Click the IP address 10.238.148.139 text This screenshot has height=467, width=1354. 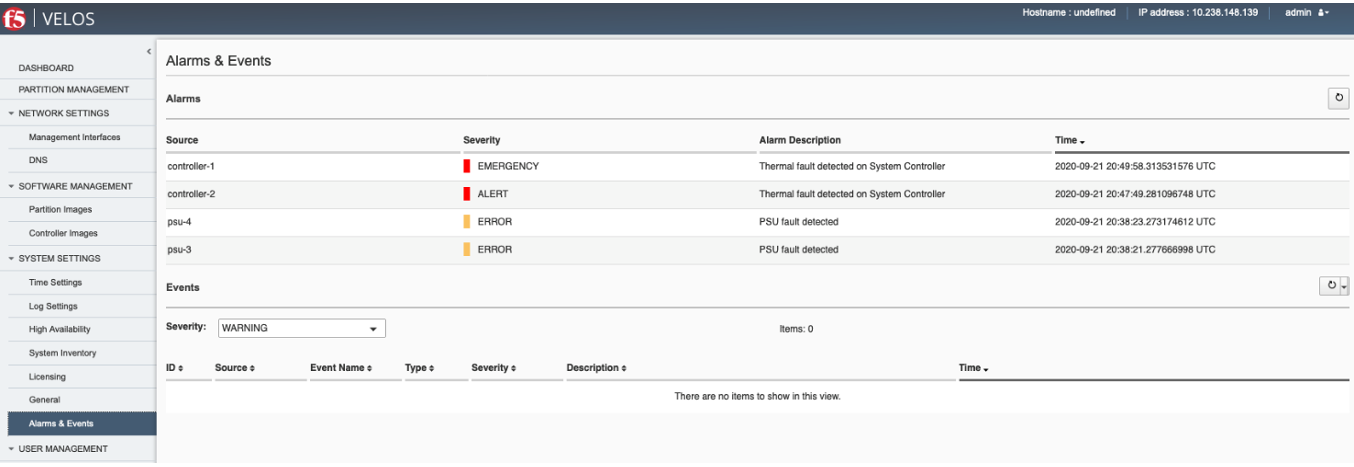(1198, 13)
